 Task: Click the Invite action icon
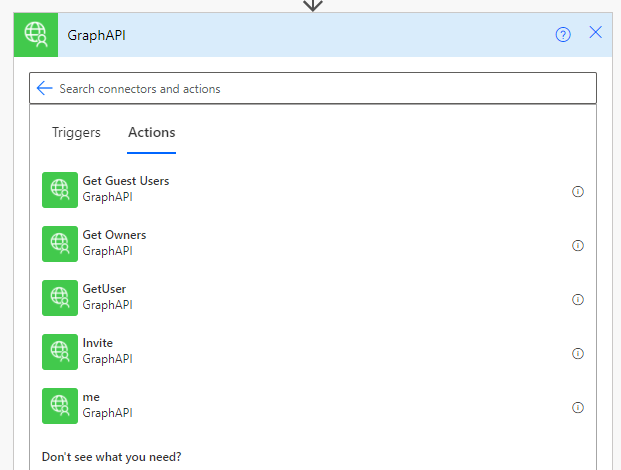click(60, 352)
